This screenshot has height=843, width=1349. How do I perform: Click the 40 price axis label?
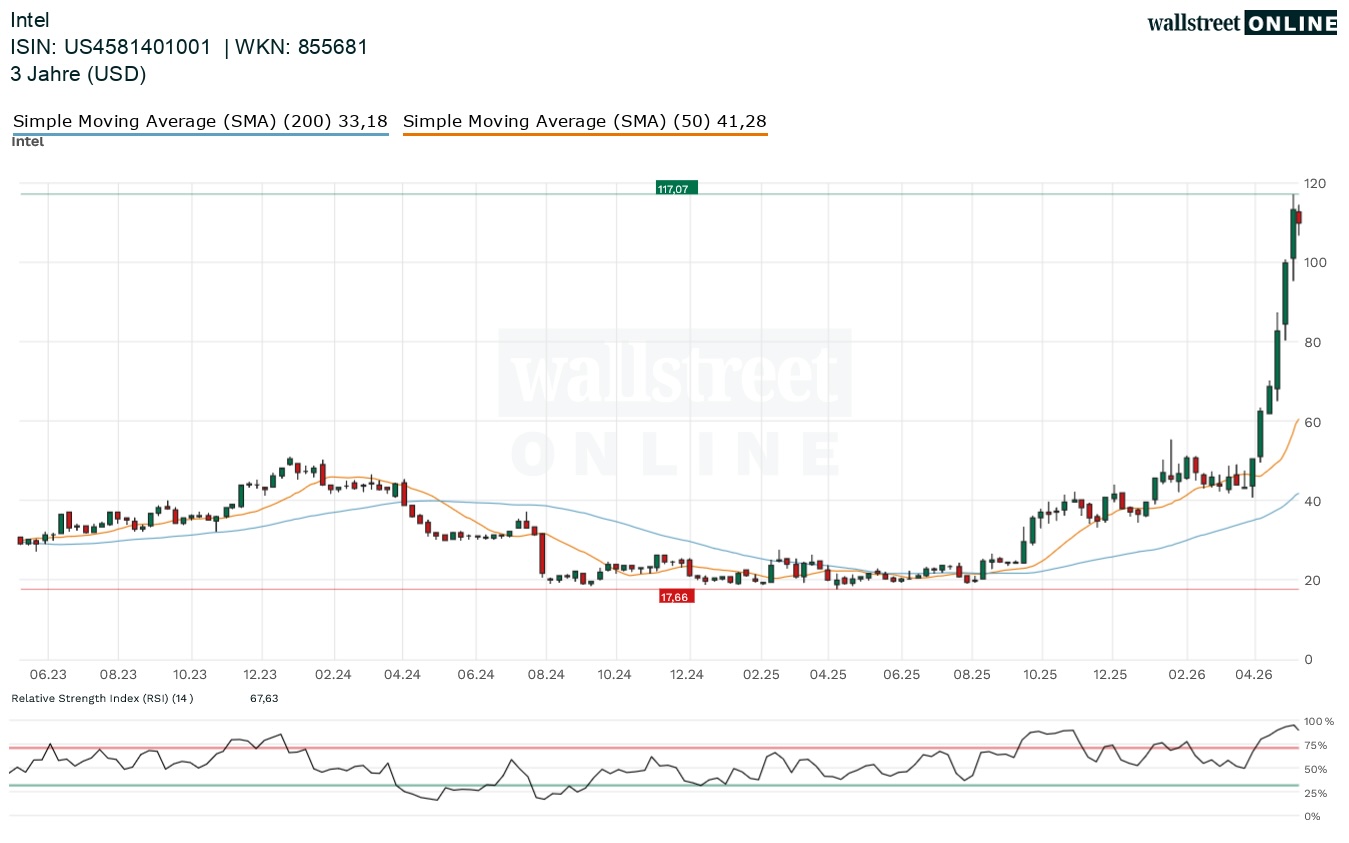[x=1311, y=501]
